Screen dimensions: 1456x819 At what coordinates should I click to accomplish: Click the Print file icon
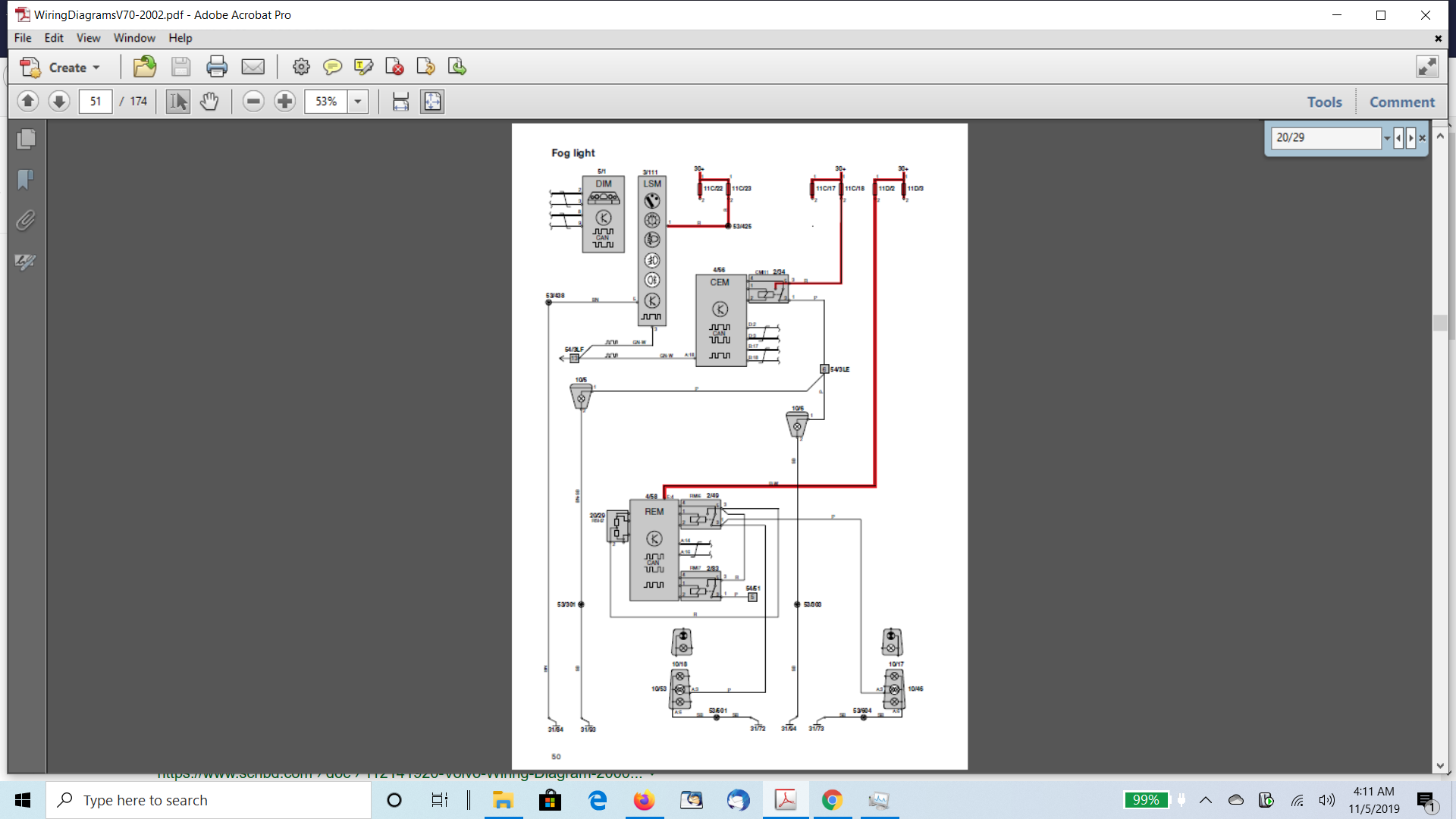217,67
